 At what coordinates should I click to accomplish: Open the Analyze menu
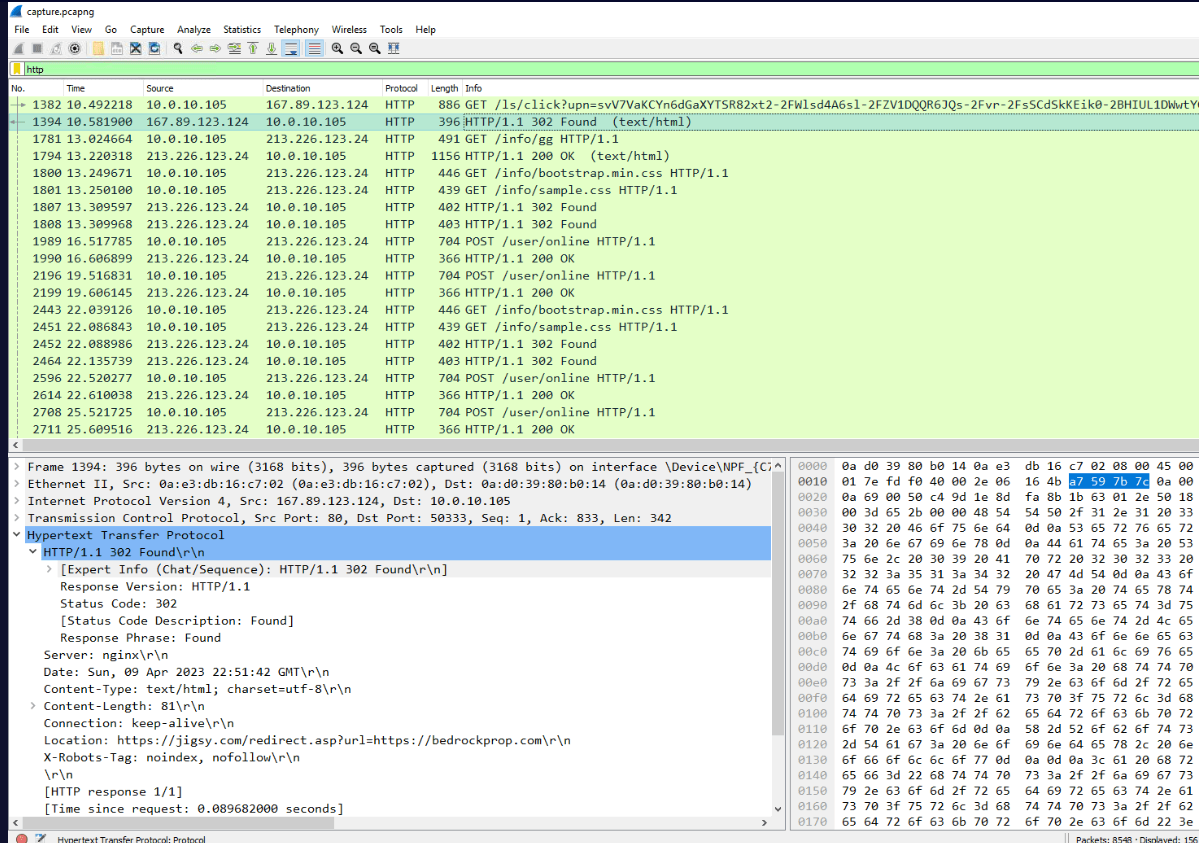tap(193, 29)
